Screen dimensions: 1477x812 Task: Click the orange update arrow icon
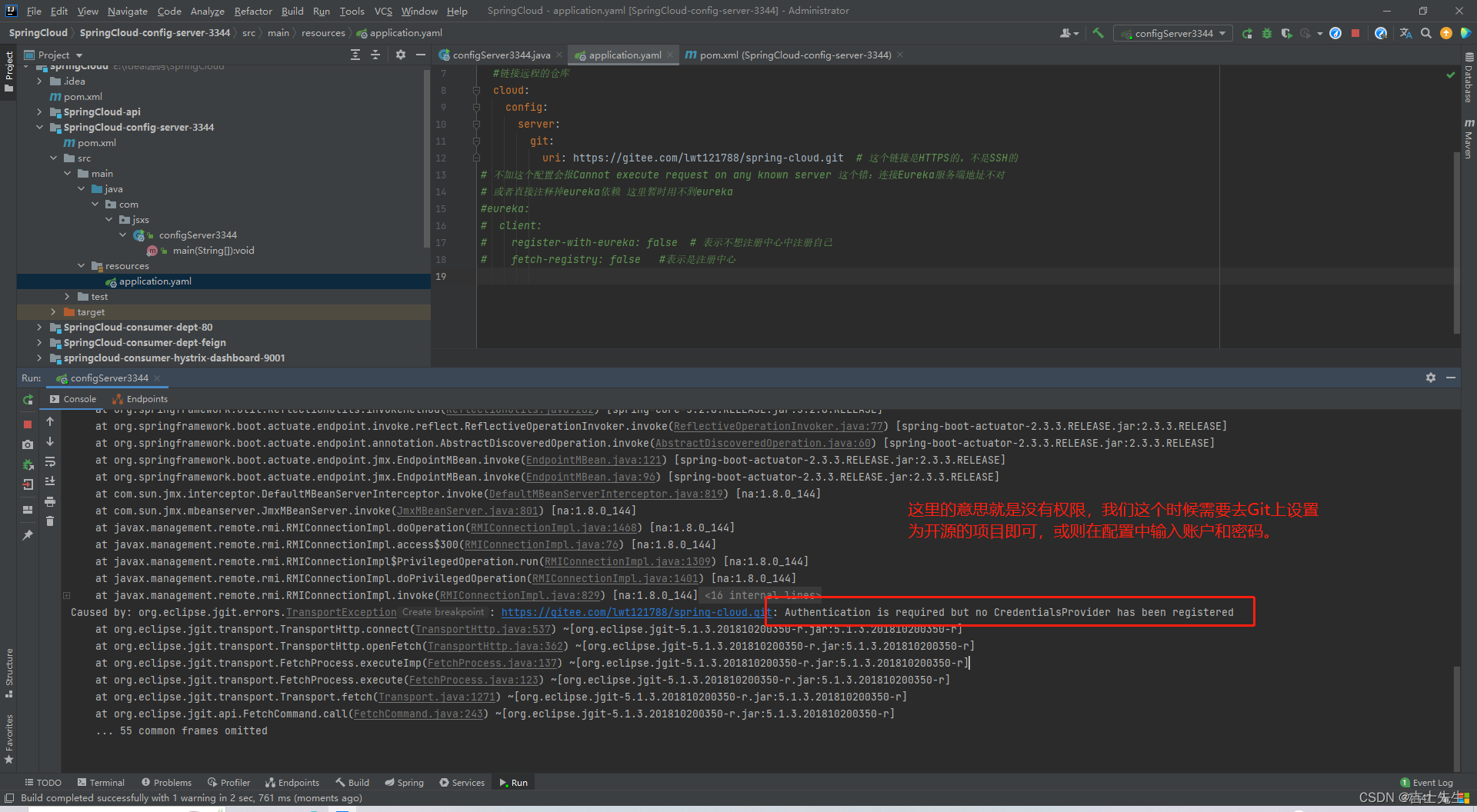[x=1446, y=33]
